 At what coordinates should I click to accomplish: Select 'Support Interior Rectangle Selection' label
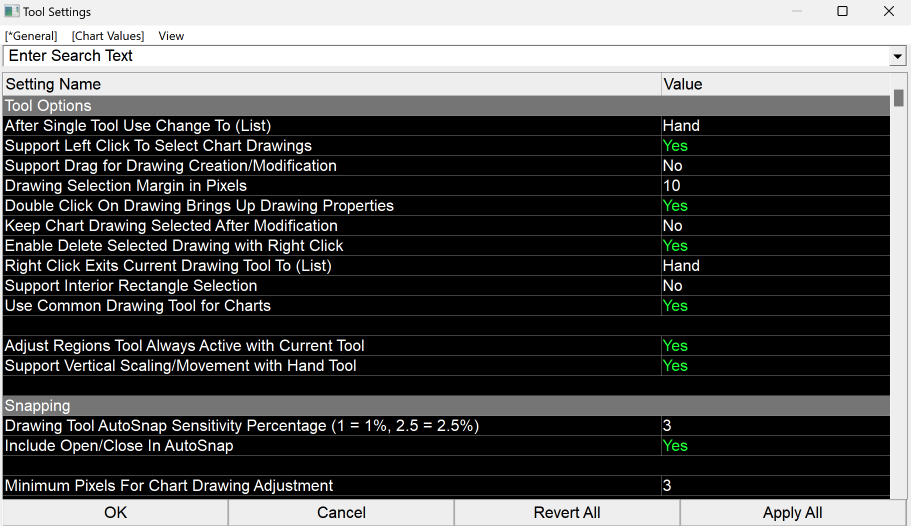tap(131, 286)
